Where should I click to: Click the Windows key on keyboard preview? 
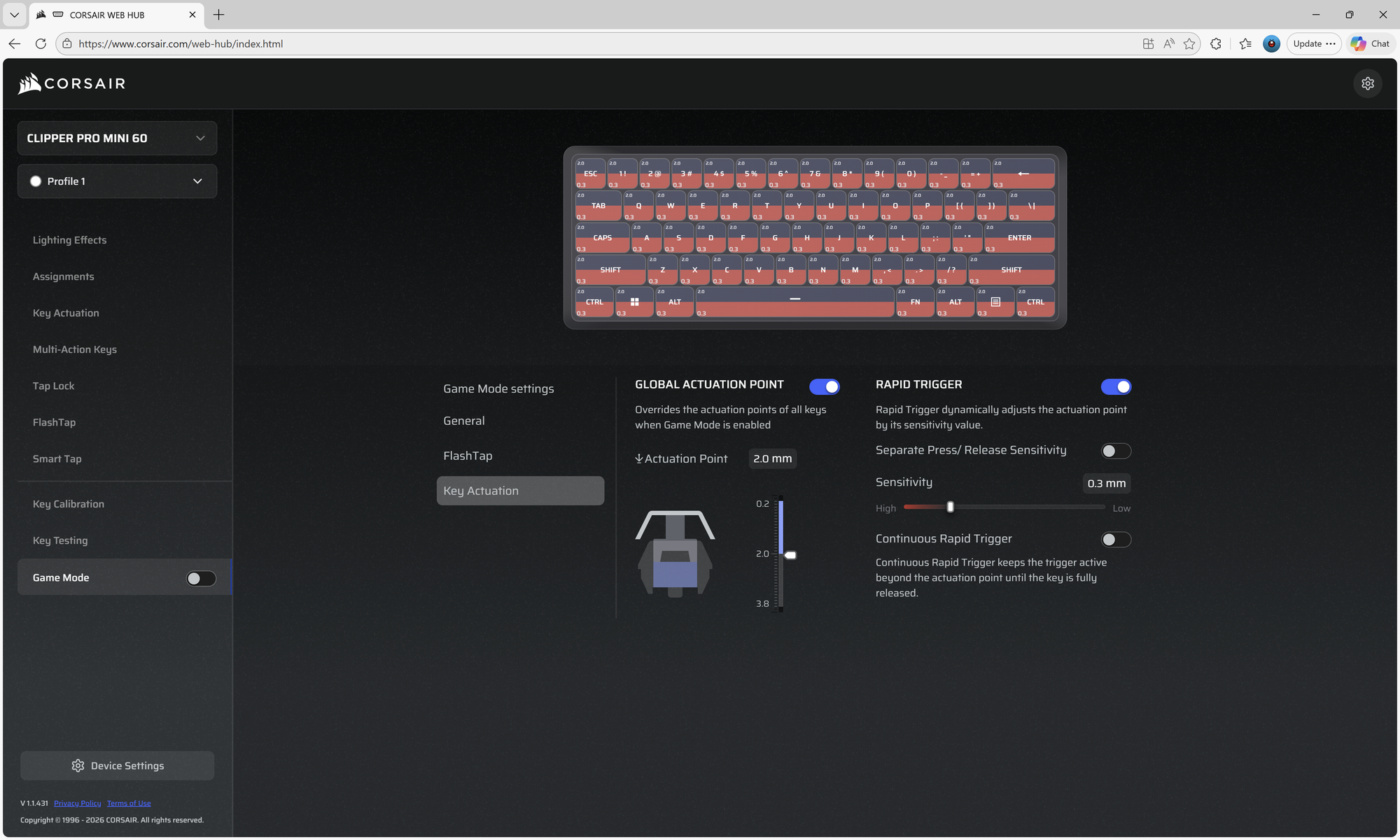634,302
